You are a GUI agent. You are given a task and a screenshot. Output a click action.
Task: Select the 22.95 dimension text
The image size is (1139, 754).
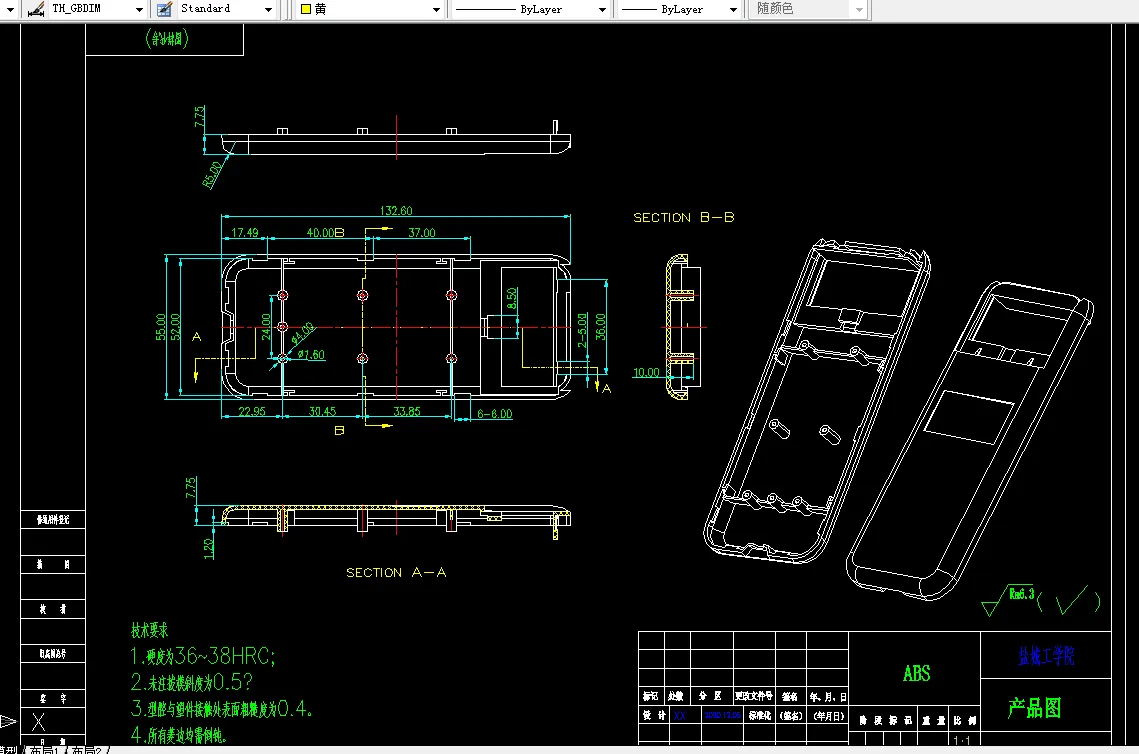252,411
